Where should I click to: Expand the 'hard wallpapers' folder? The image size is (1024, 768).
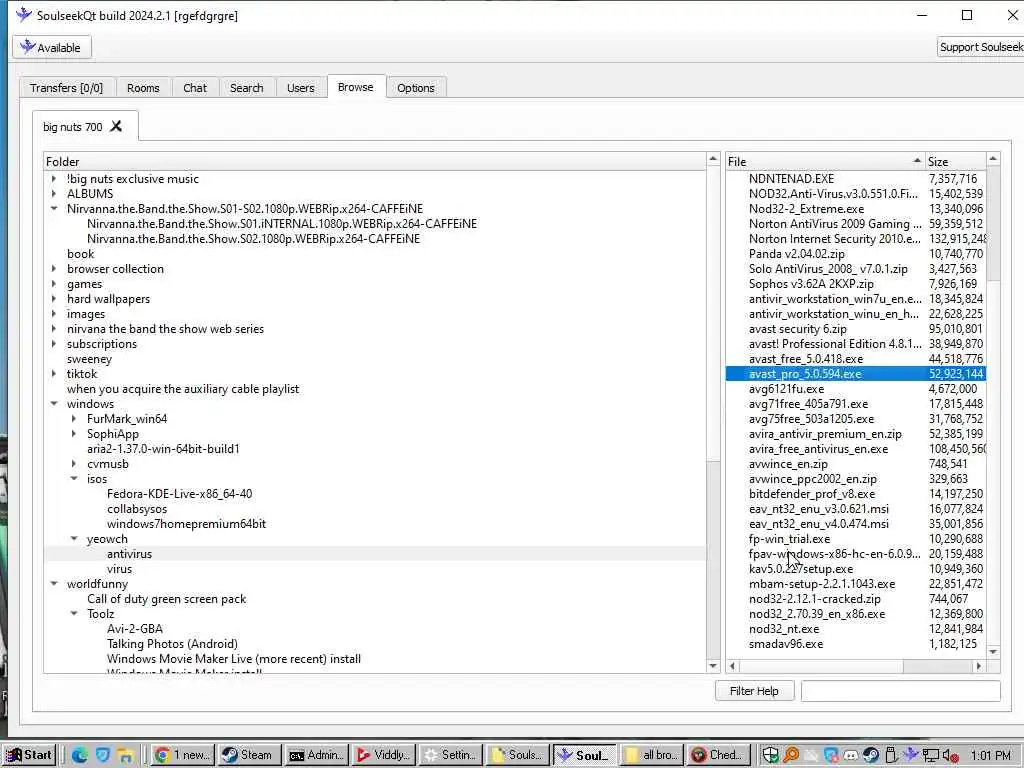coord(54,298)
